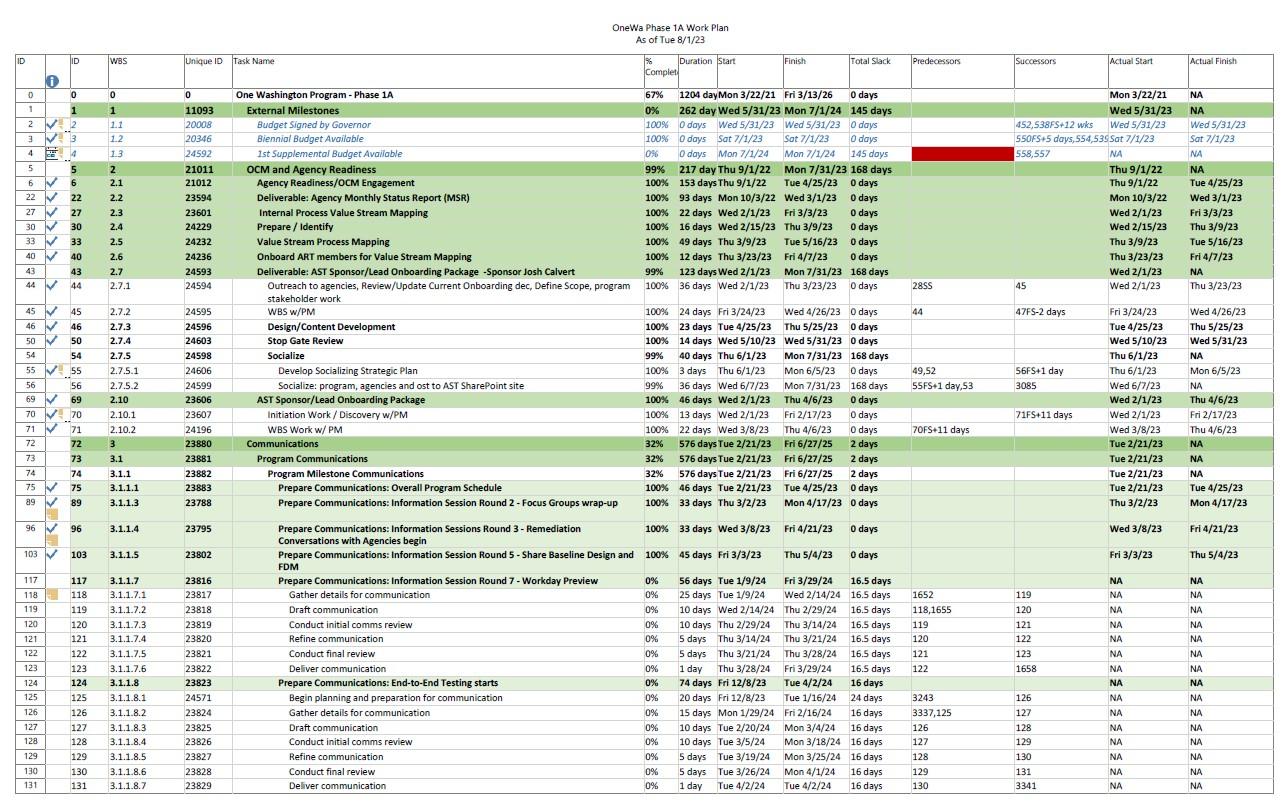
Task: Click WBS cell 3.1.1.7.2
Action: tap(128, 610)
